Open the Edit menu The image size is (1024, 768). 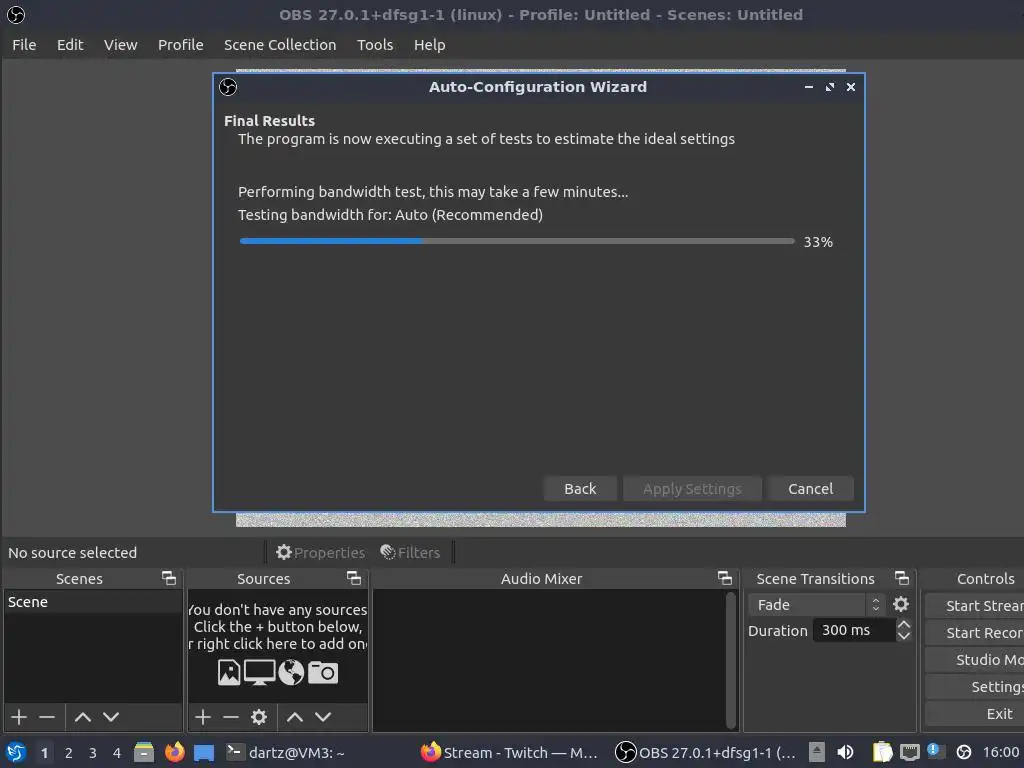[70, 45]
